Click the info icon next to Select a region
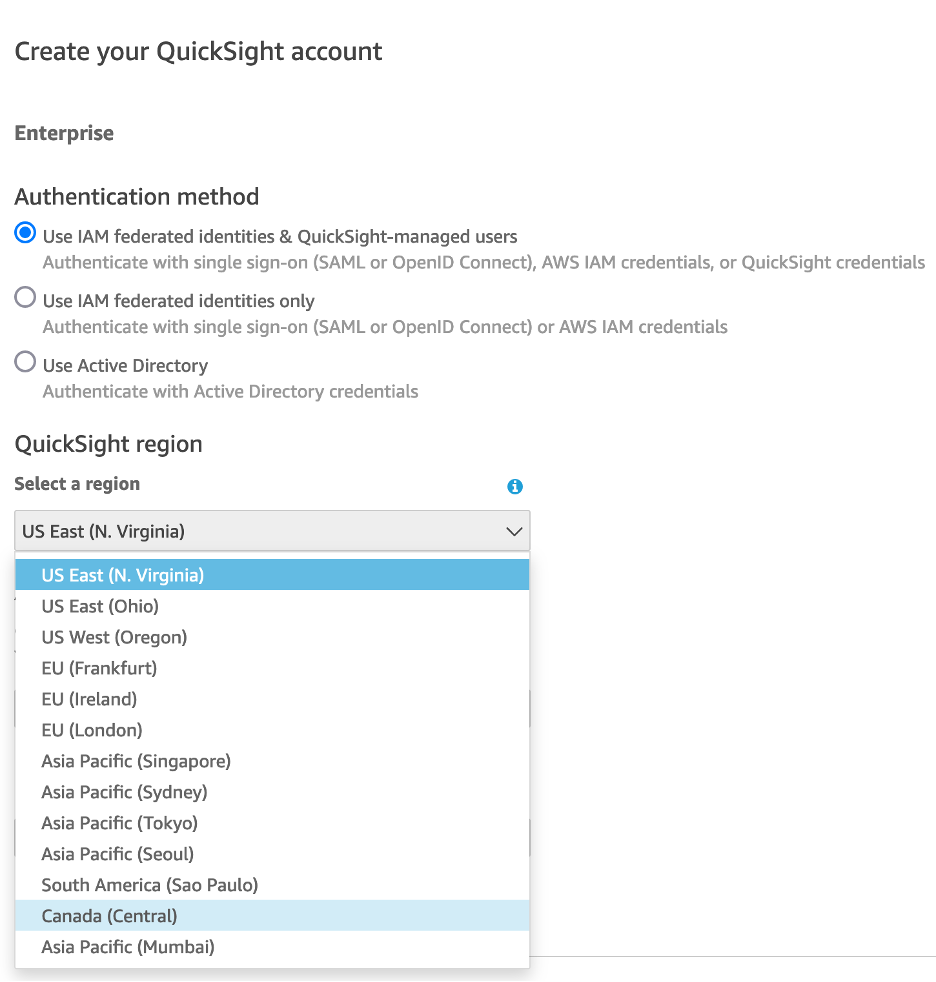Viewport: 936px width, 982px height. click(x=515, y=486)
